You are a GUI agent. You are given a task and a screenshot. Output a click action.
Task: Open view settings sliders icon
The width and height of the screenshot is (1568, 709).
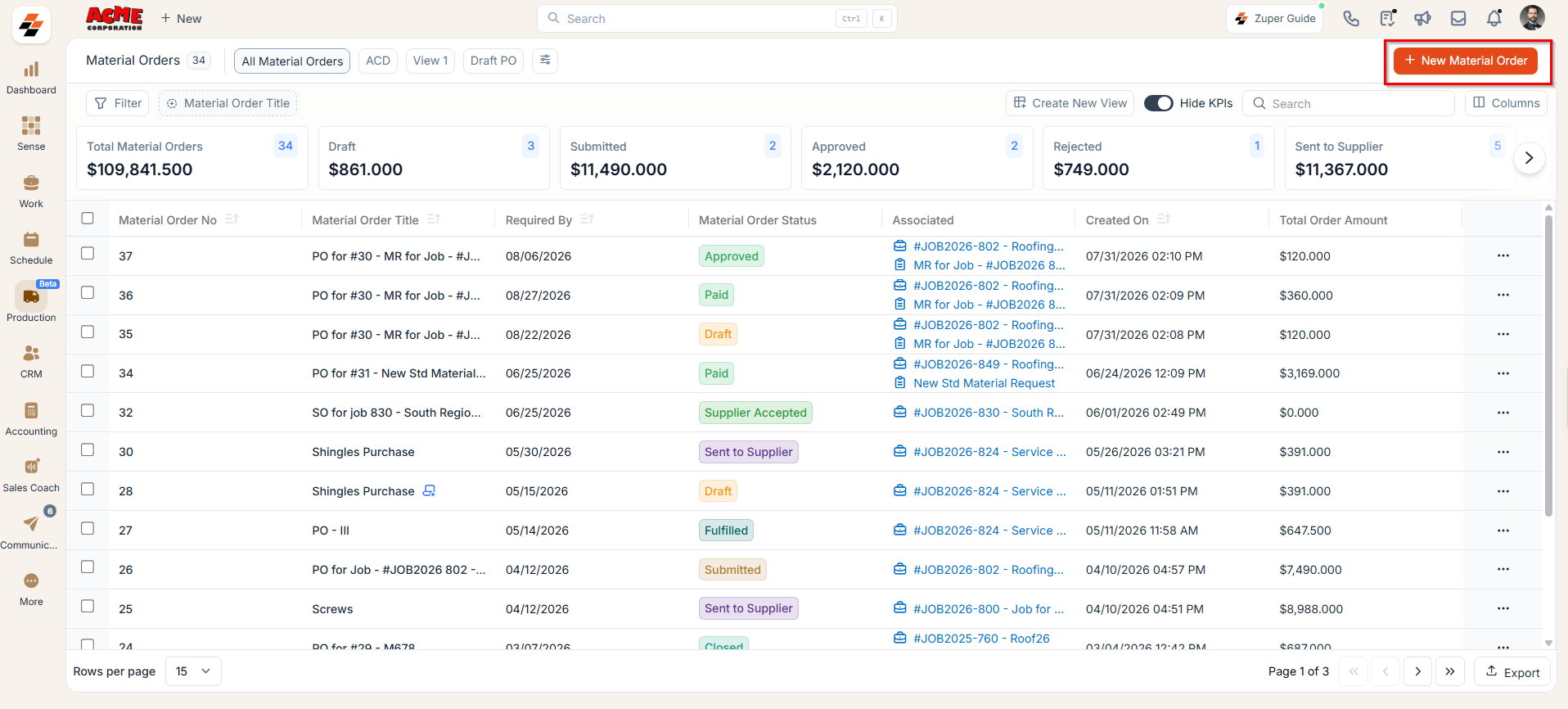tap(545, 61)
